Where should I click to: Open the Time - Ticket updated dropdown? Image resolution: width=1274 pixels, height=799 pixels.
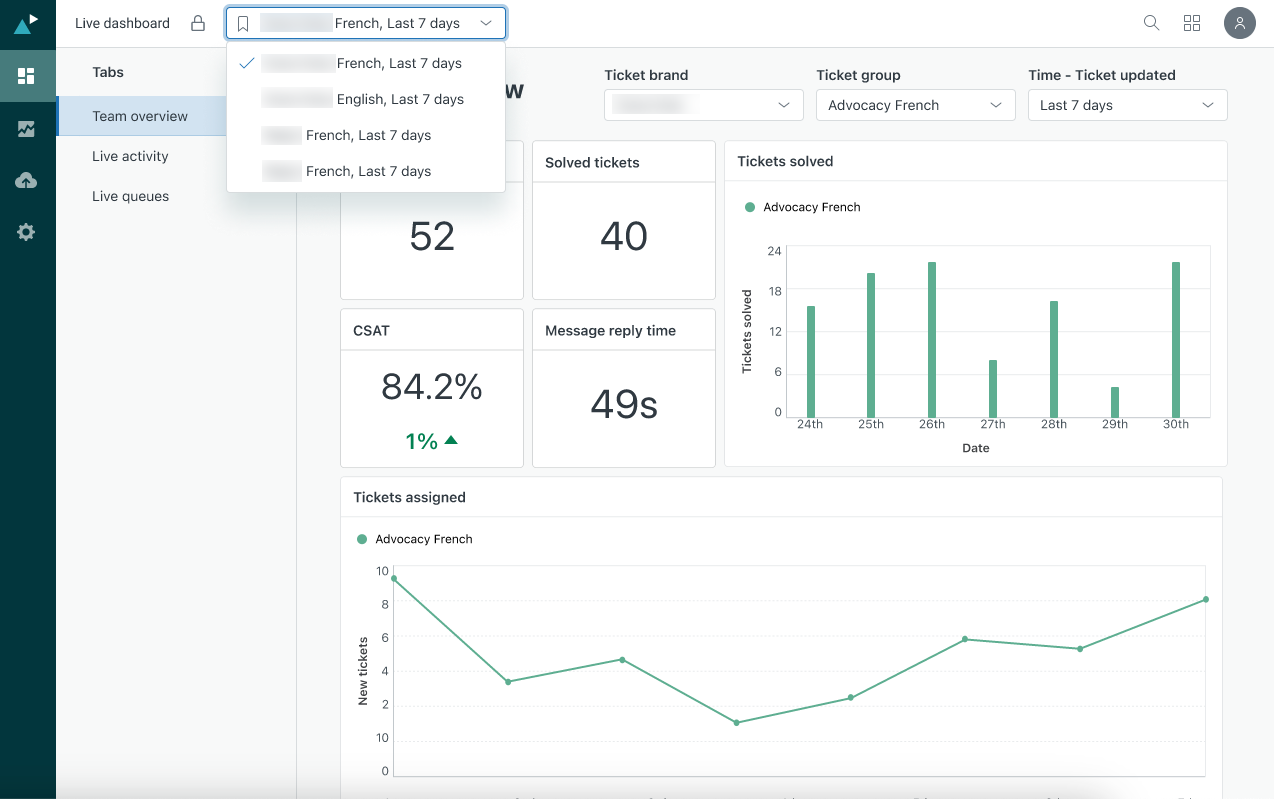click(1127, 105)
